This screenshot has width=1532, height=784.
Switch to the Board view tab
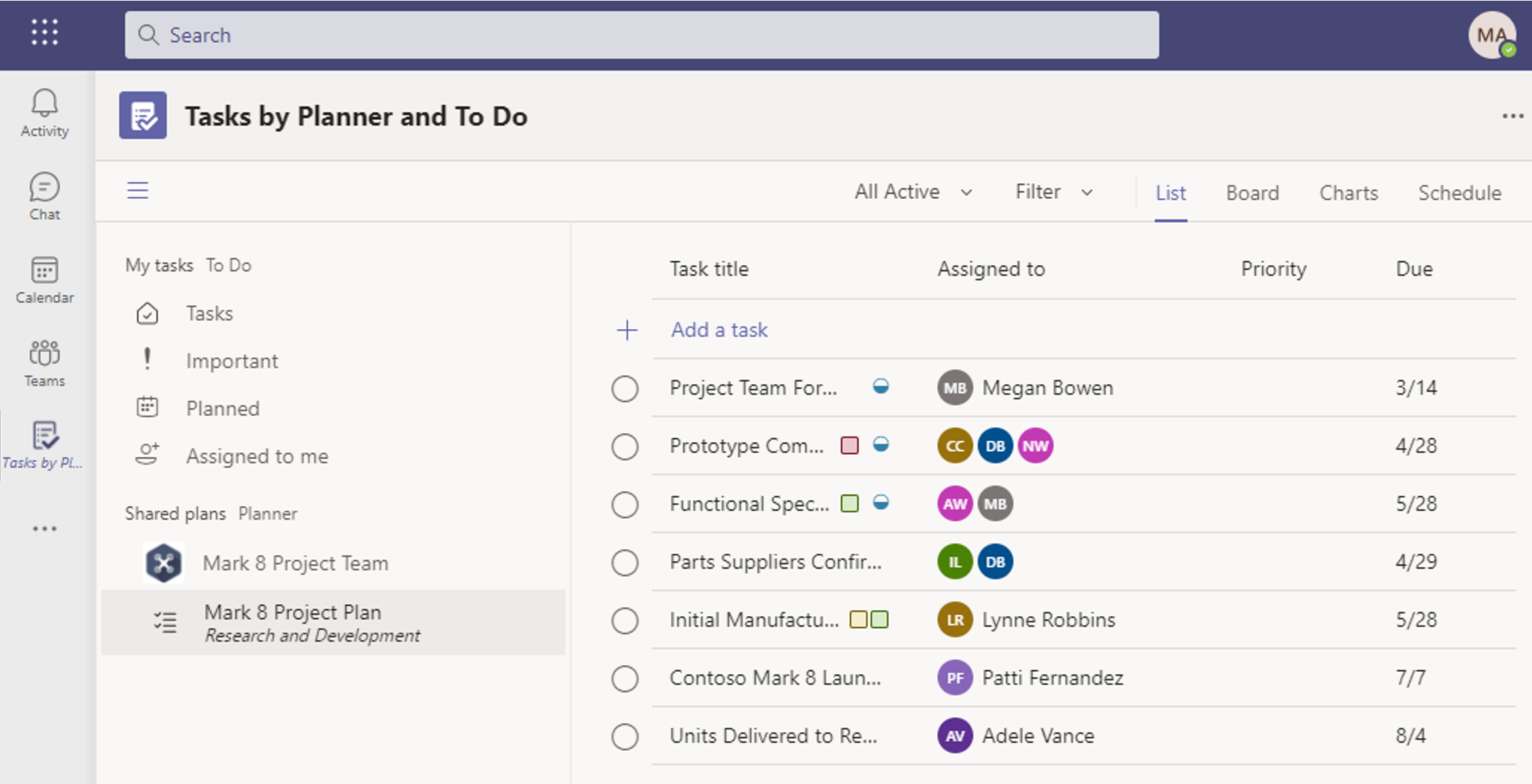tap(1252, 192)
